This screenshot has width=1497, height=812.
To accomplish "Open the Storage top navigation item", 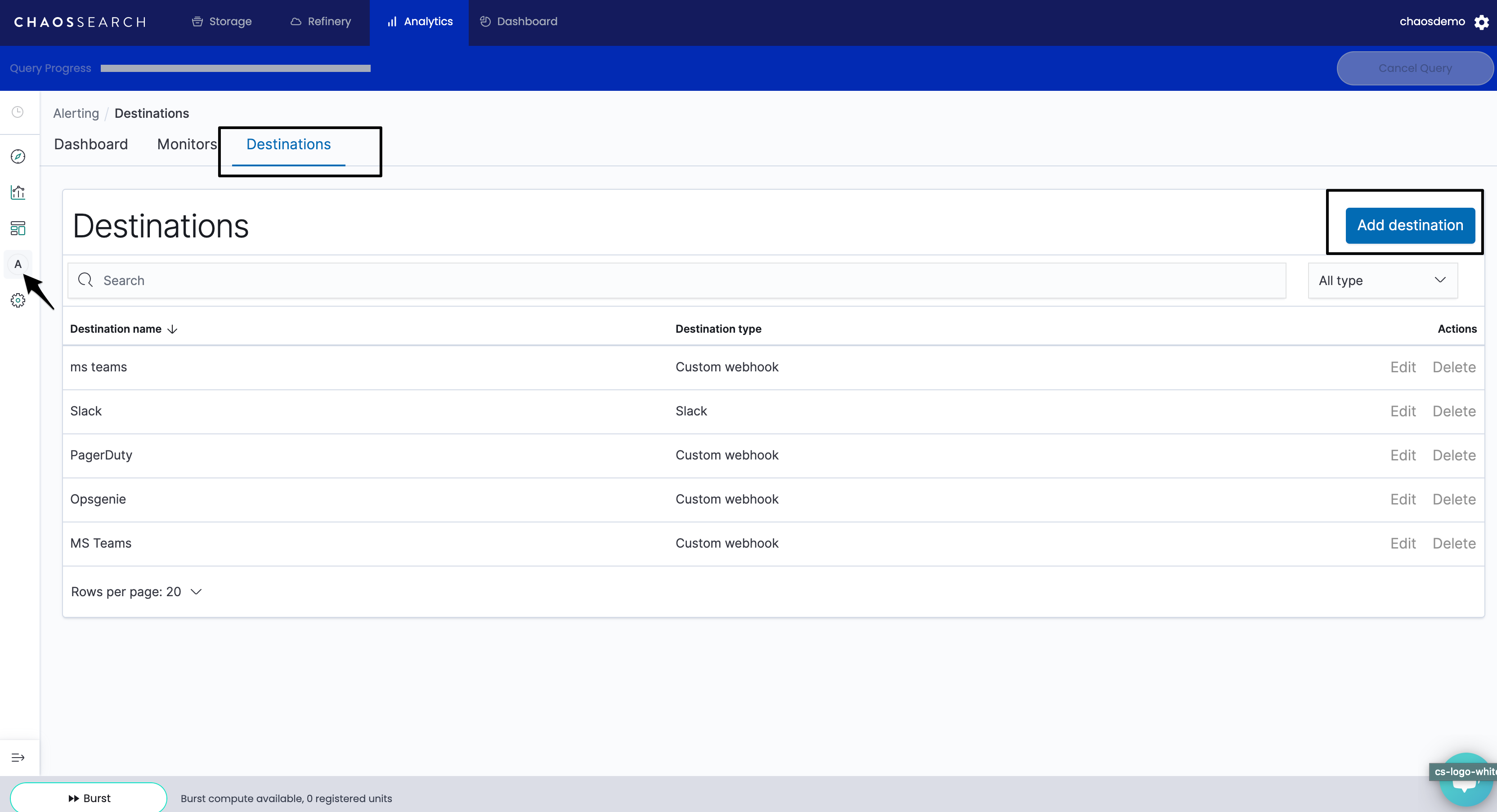I will (x=222, y=22).
